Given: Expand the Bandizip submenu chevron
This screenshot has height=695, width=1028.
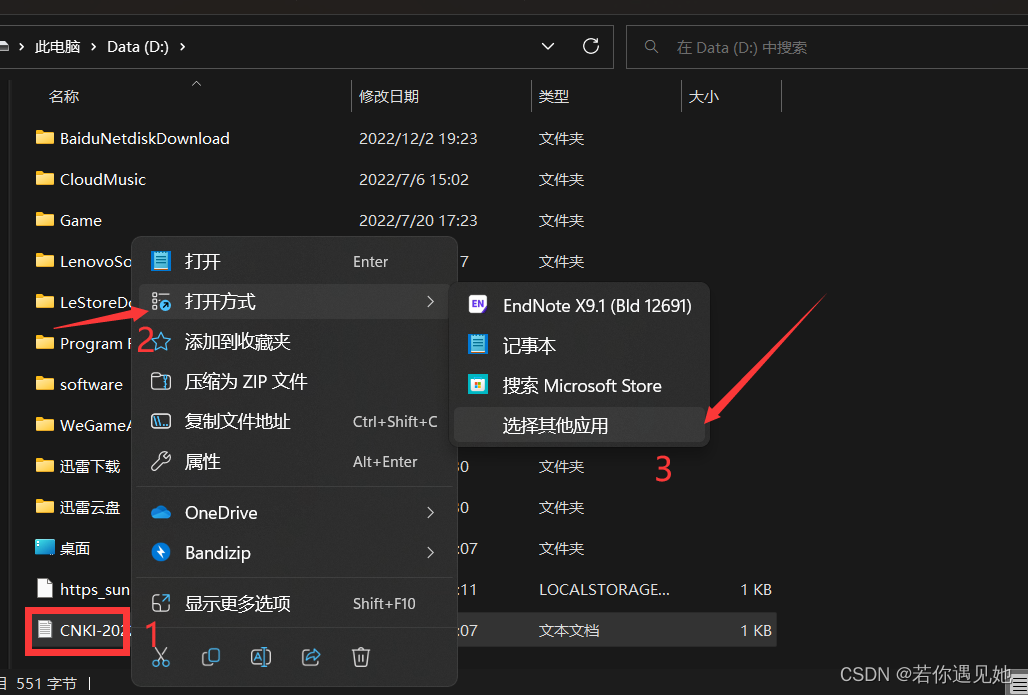Looking at the screenshot, I should (429, 552).
